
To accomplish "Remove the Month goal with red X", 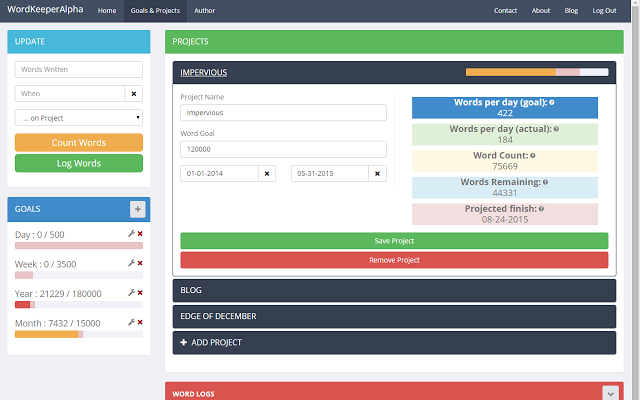I will tap(140, 323).
